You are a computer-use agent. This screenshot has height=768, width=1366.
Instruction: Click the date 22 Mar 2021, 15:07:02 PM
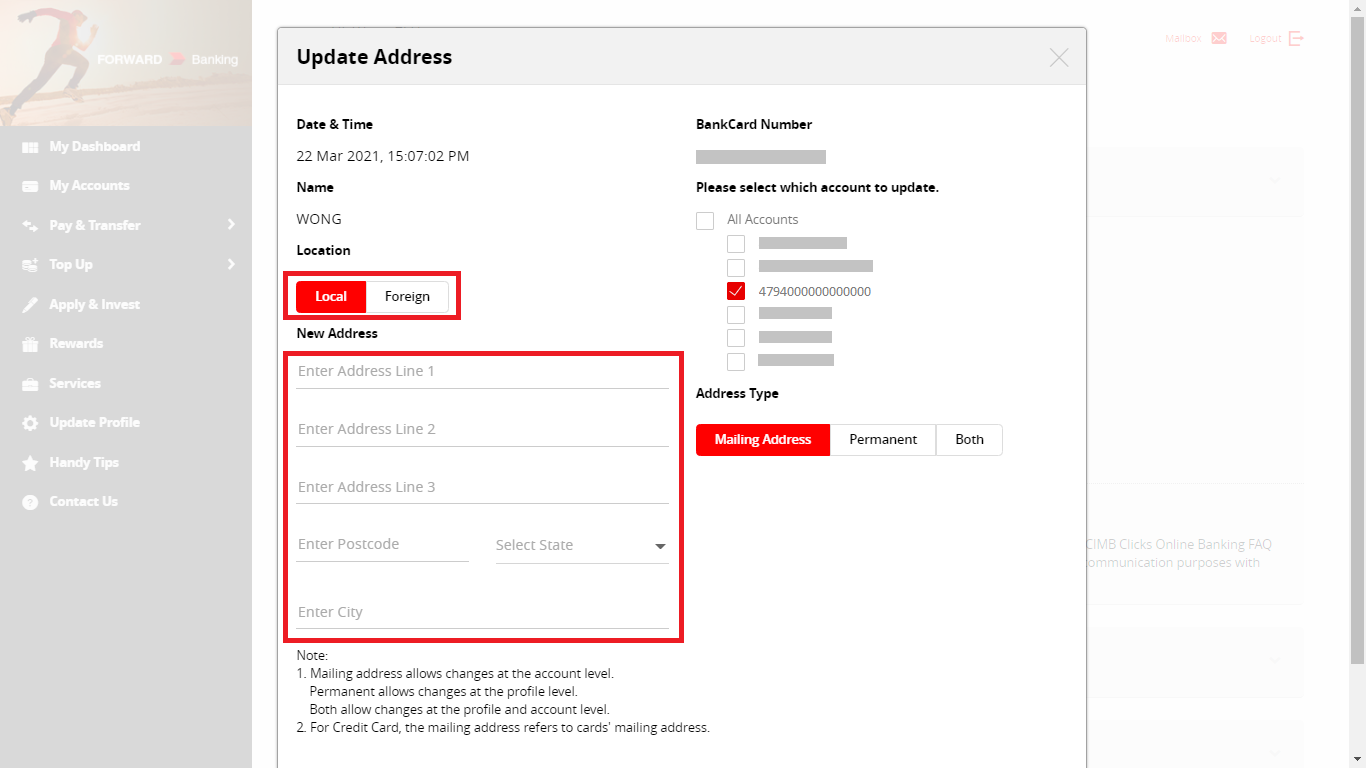(x=383, y=156)
